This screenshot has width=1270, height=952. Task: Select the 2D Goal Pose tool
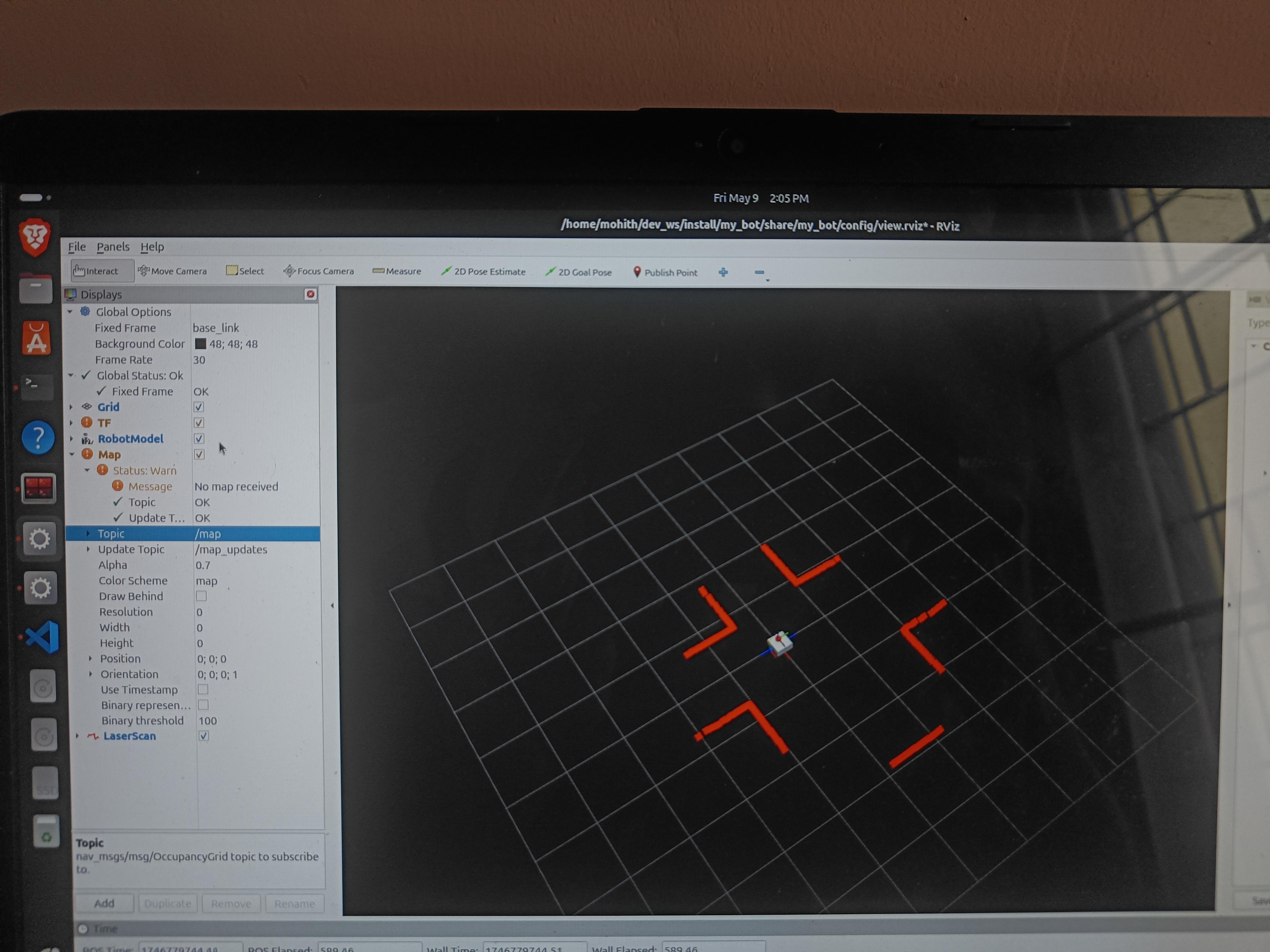point(578,272)
